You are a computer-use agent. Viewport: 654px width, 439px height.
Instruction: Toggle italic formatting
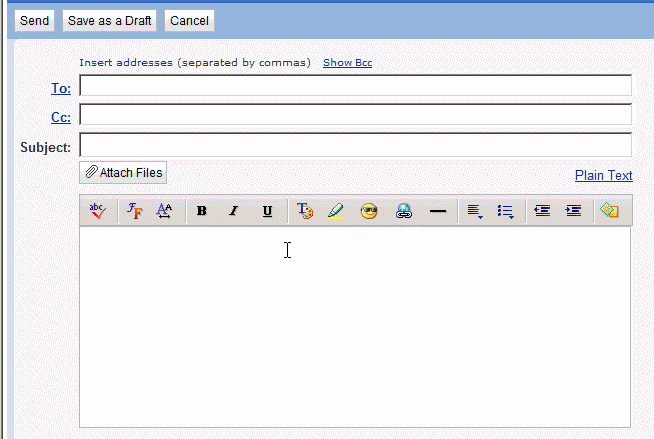click(234, 211)
